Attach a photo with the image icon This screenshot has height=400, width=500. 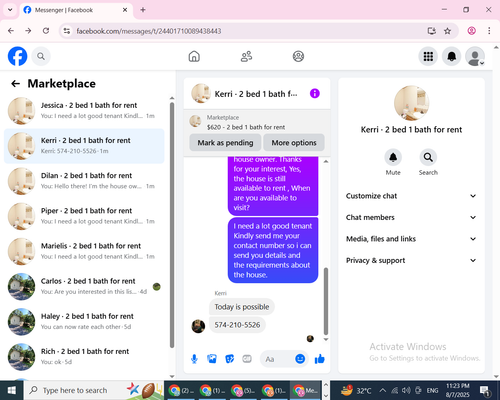pos(212,359)
